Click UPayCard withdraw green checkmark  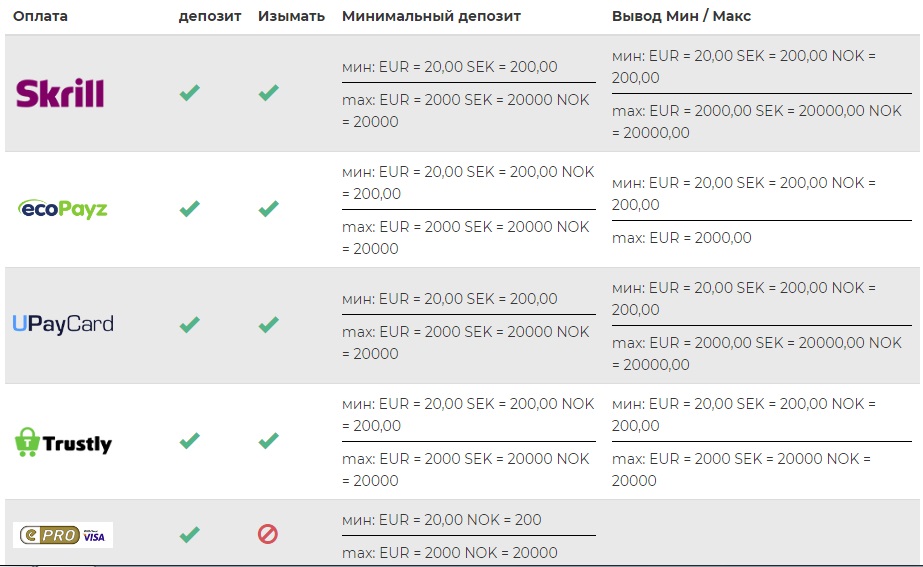(x=268, y=325)
